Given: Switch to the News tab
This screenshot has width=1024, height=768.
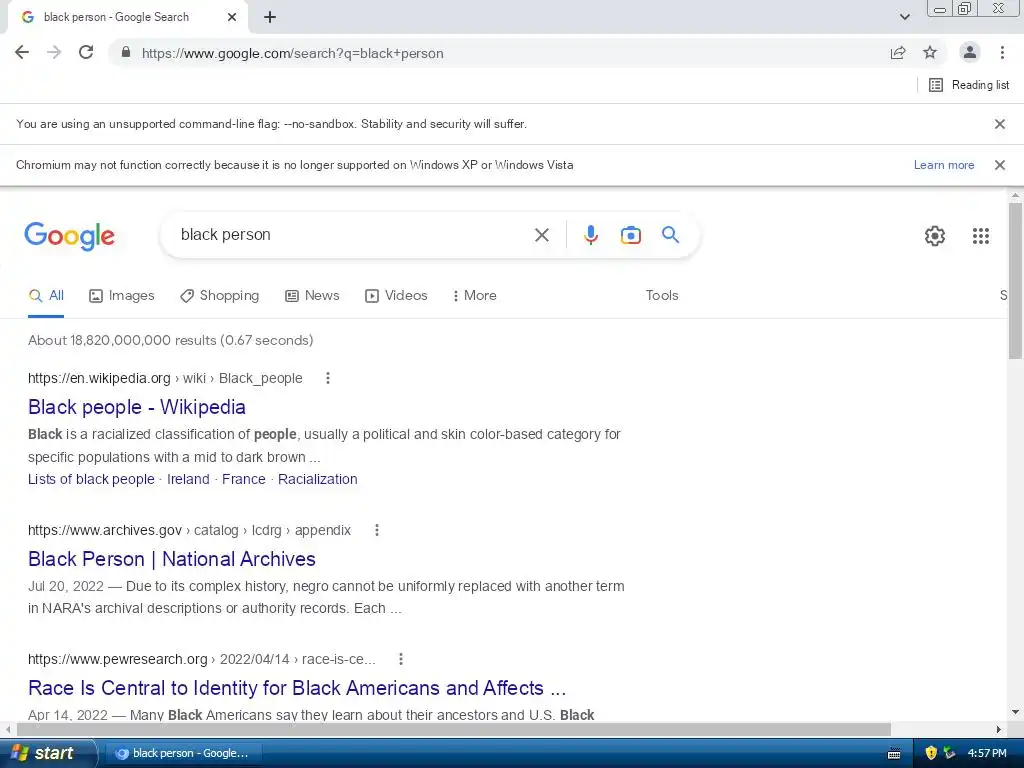Looking at the screenshot, I should pos(313,296).
